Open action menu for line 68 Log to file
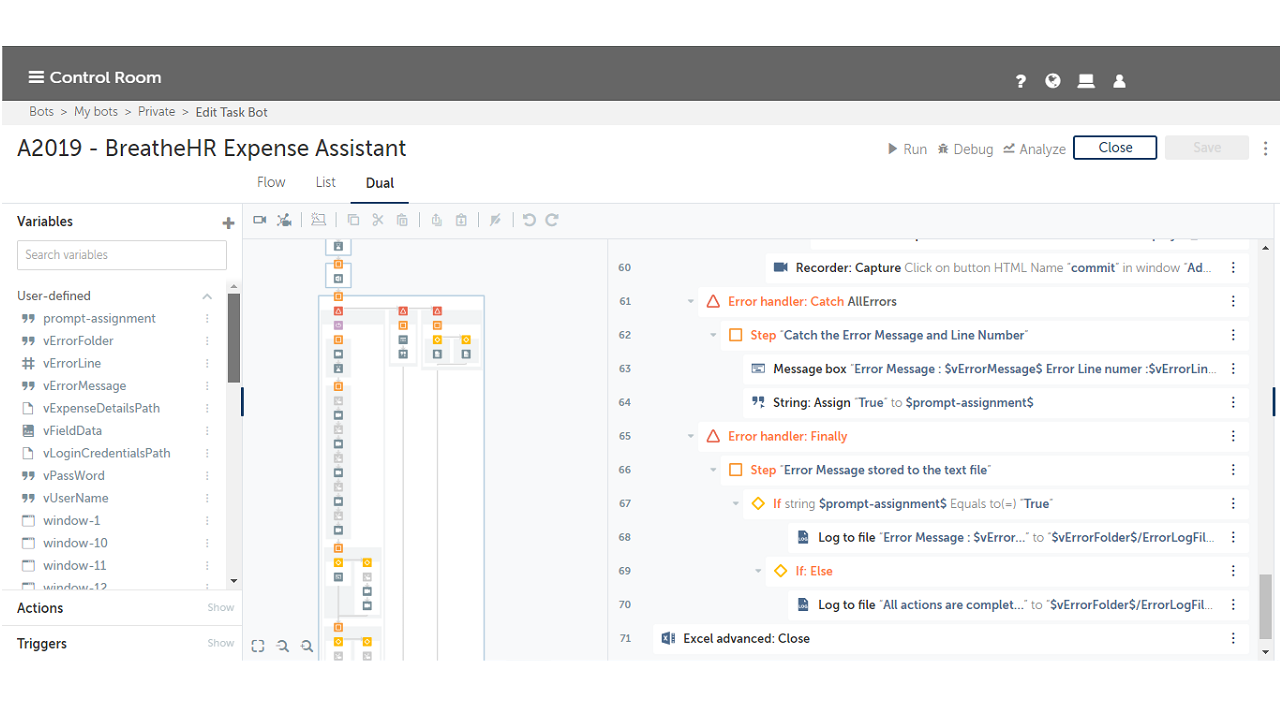 tap(1233, 537)
